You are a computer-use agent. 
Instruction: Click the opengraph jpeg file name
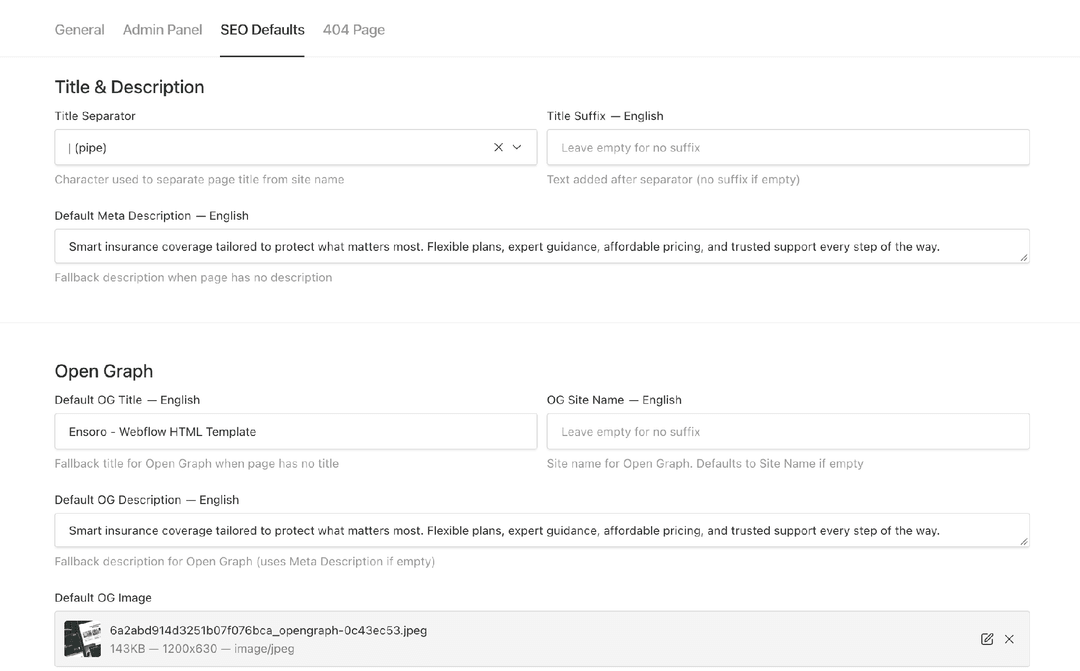(269, 630)
